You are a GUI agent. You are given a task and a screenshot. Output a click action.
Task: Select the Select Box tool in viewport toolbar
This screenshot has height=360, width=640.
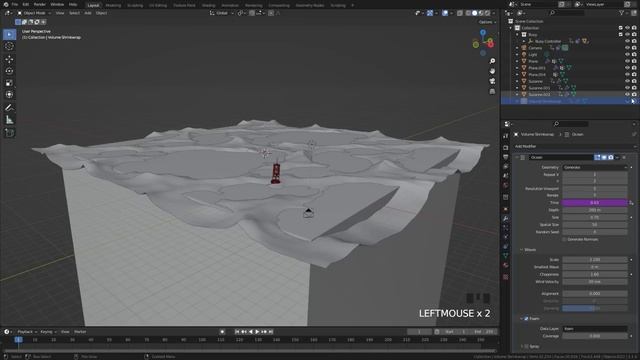(9, 34)
